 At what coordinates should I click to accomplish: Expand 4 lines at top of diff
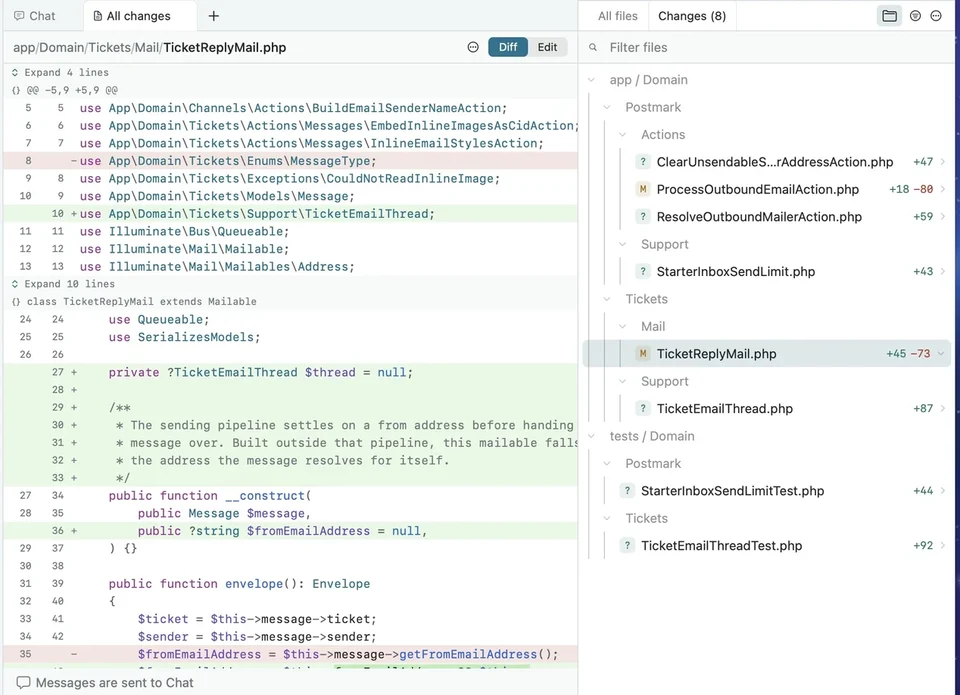point(60,72)
